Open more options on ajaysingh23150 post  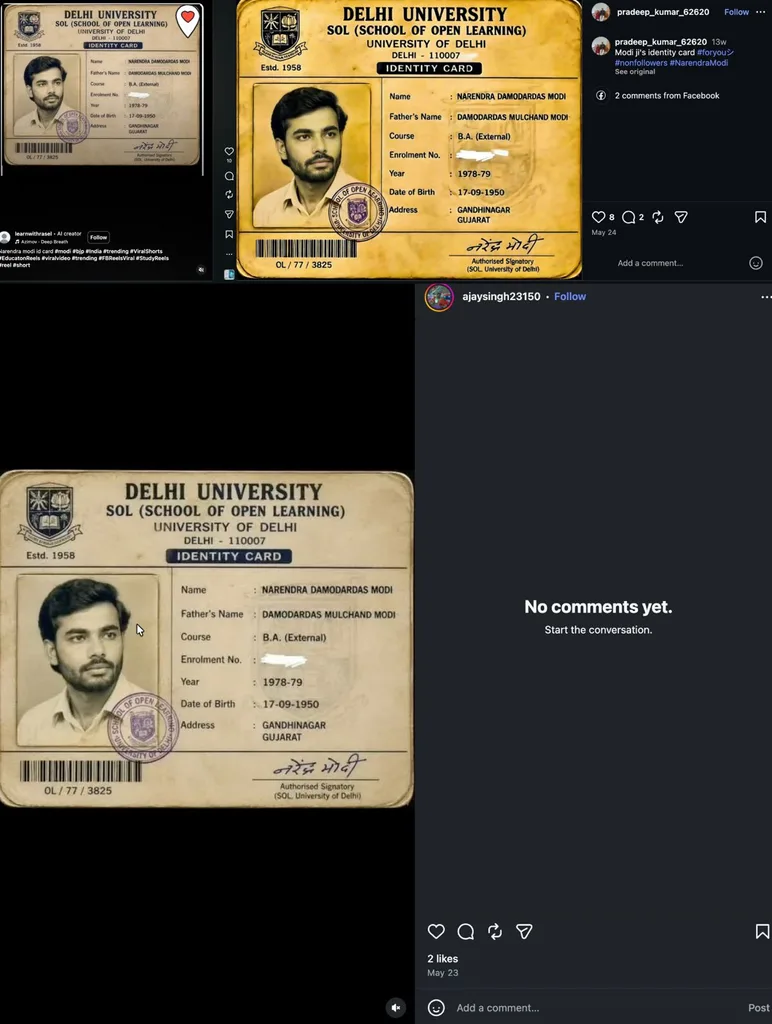pos(766,297)
